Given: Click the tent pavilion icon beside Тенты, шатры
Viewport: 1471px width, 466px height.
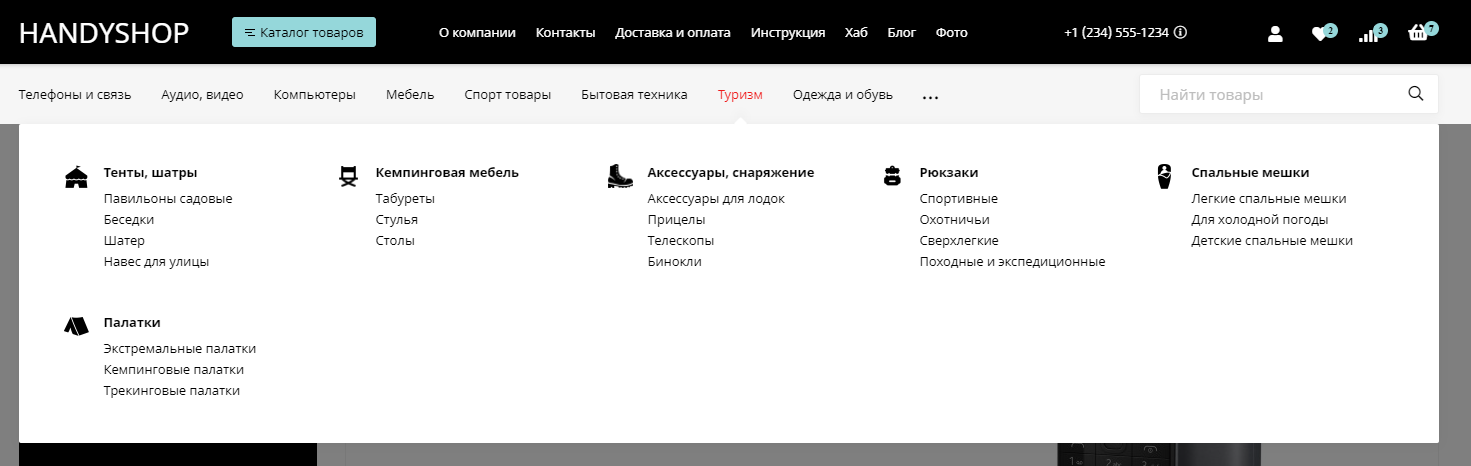Looking at the screenshot, I should pyautogui.click(x=76, y=177).
